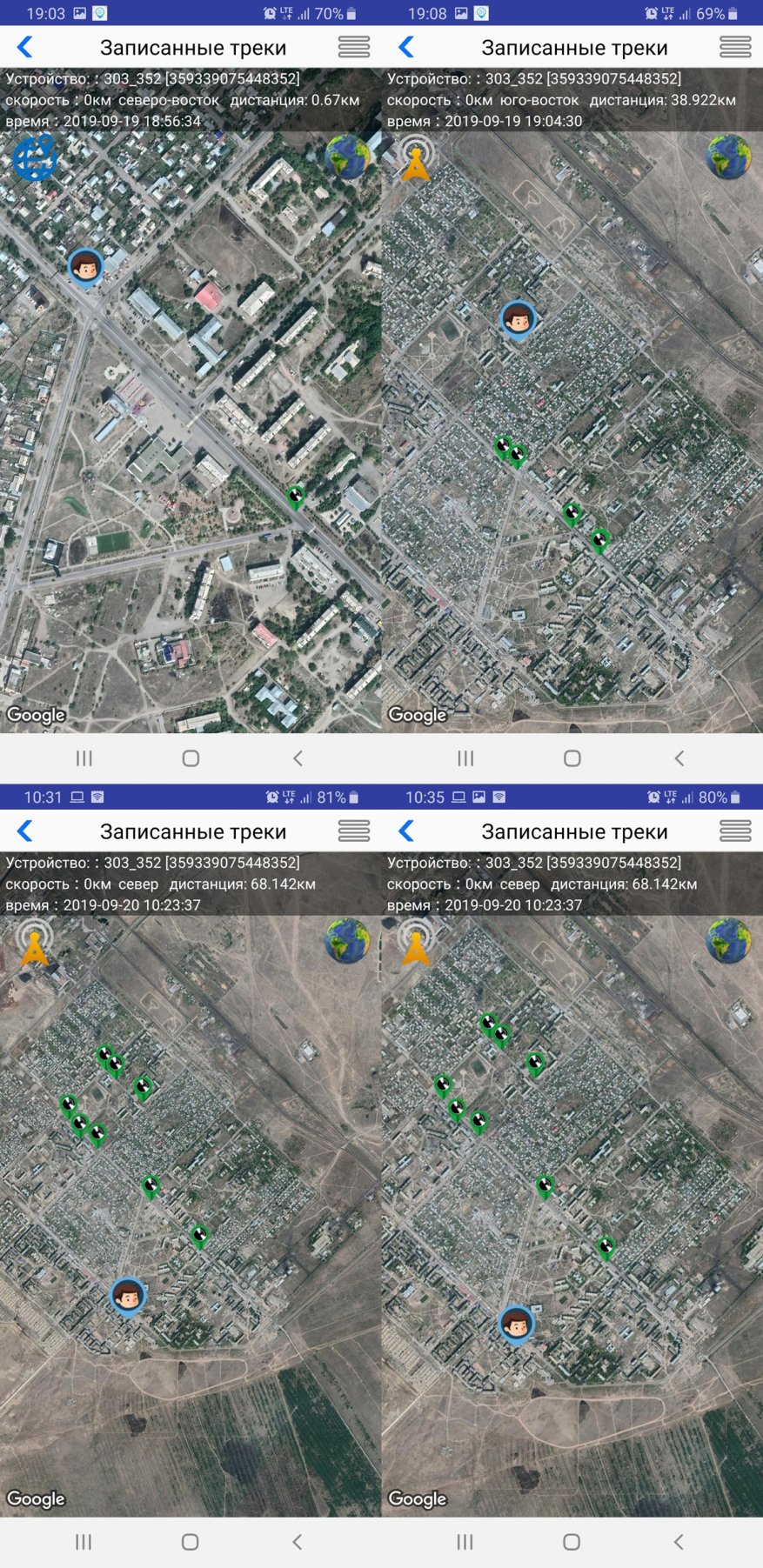Image resolution: width=763 pixels, height=1568 pixels.
Task: Tap the Android home button in the 10:31 screenshot
Action: [x=190, y=1542]
